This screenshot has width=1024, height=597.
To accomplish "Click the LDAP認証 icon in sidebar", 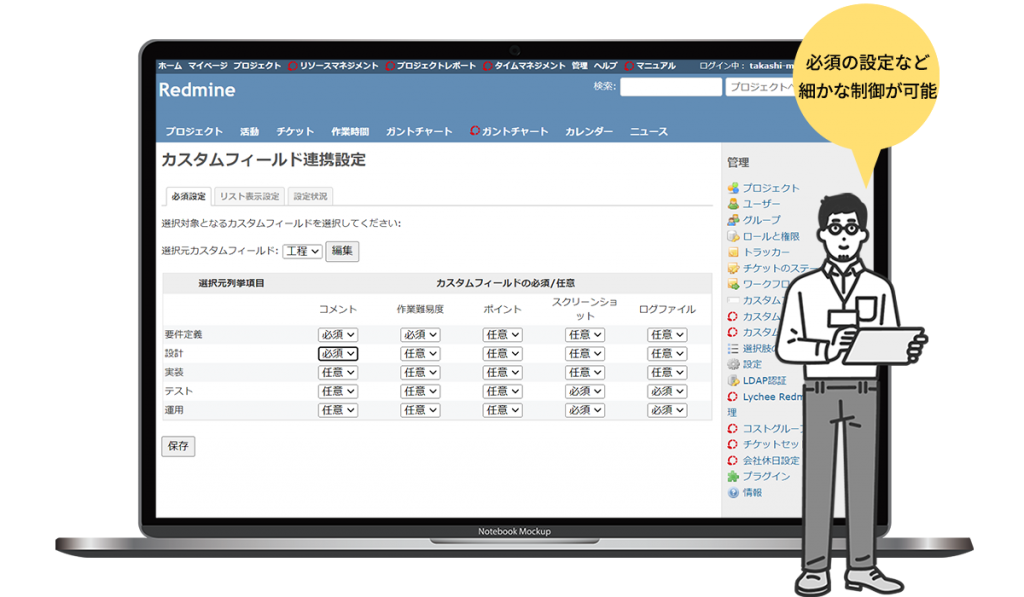I will [733, 380].
